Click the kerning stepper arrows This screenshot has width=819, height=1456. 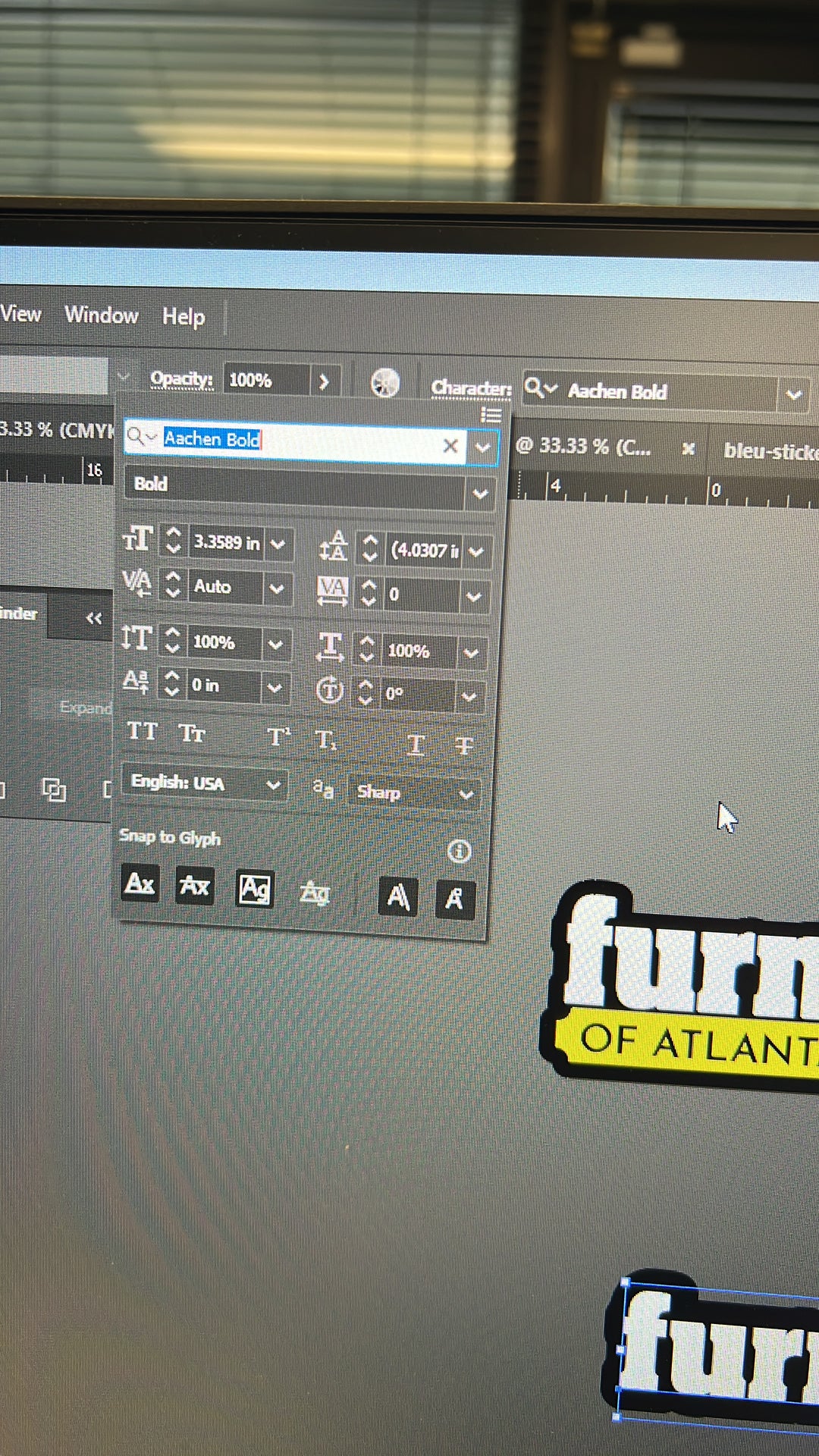tap(172, 584)
